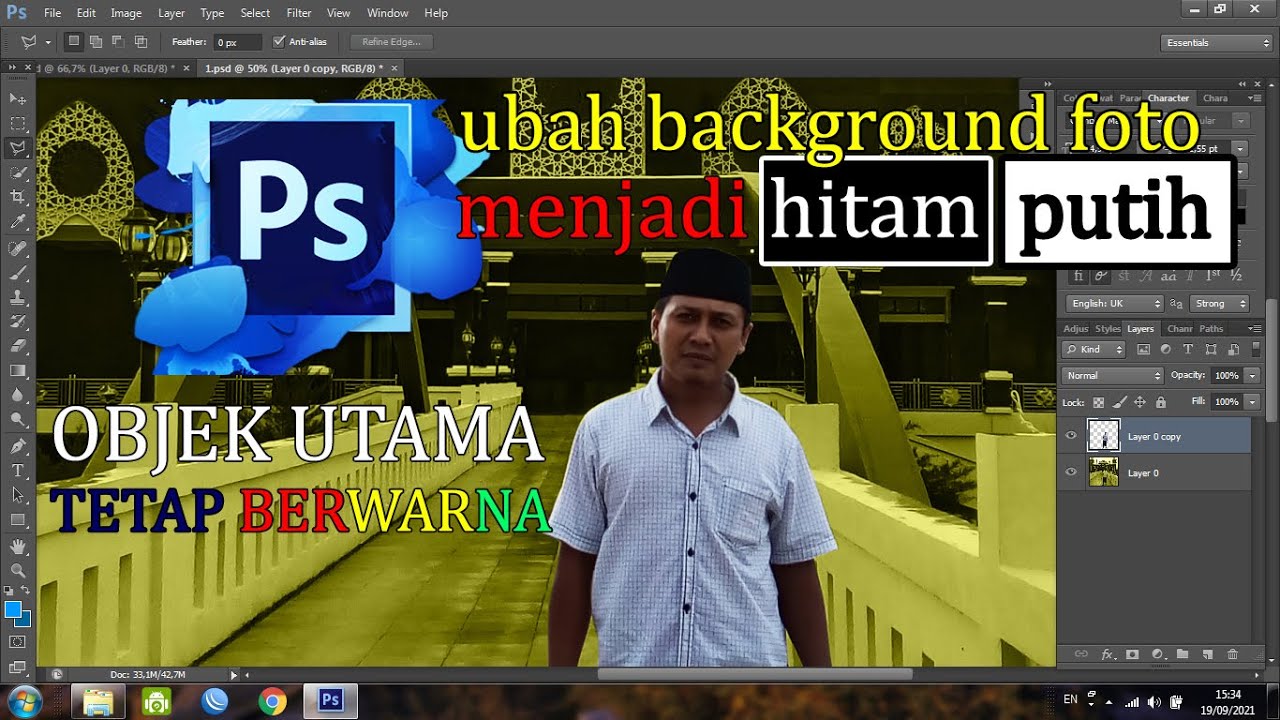Select the Dodge tool
The image size is (1280, 720).
18,420
